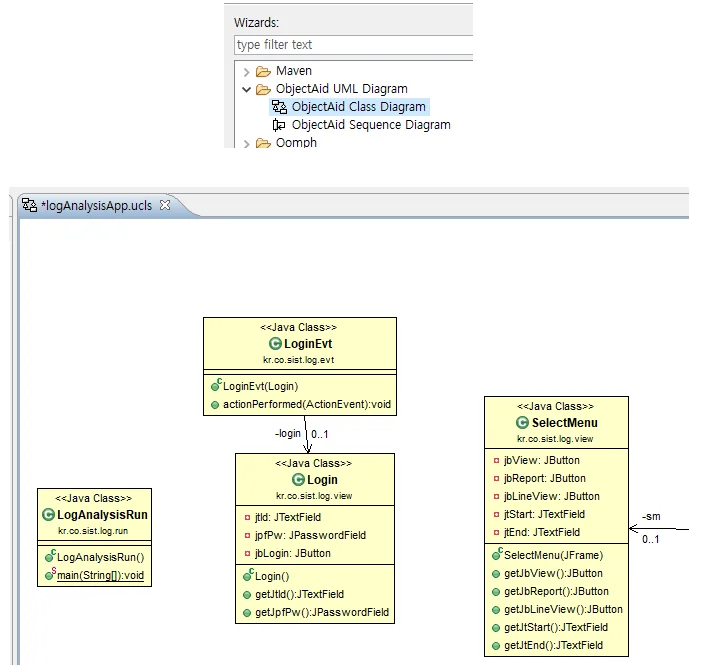
Task: Select Login() constructor entry
Action: pyautogui.click(x=272, y=576)
